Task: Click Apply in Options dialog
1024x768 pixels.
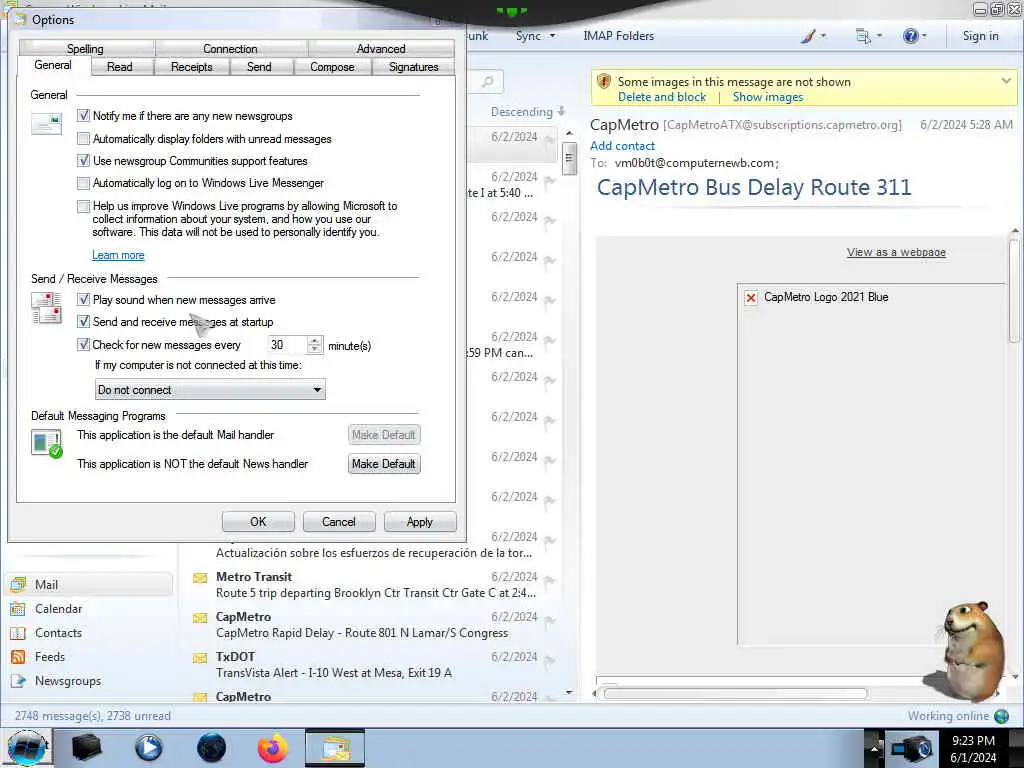Action: pos(420,522)
